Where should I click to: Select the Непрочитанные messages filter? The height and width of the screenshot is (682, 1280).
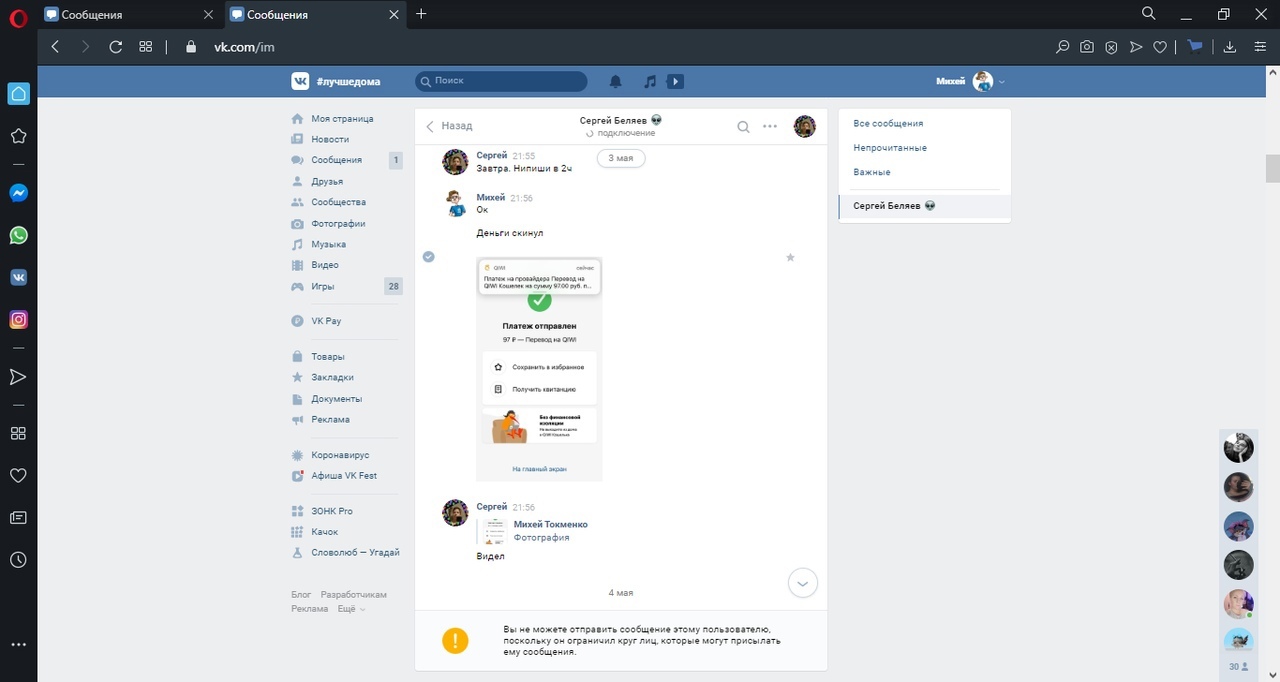point(889,148)
